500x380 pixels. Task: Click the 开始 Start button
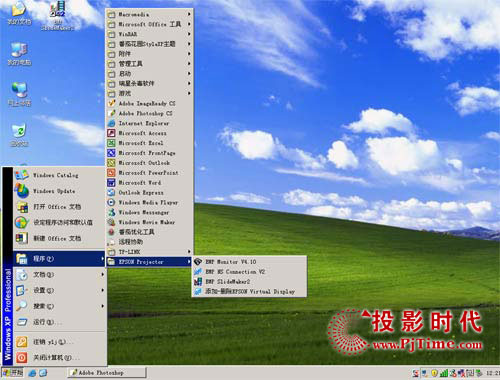tap(13, 373)
